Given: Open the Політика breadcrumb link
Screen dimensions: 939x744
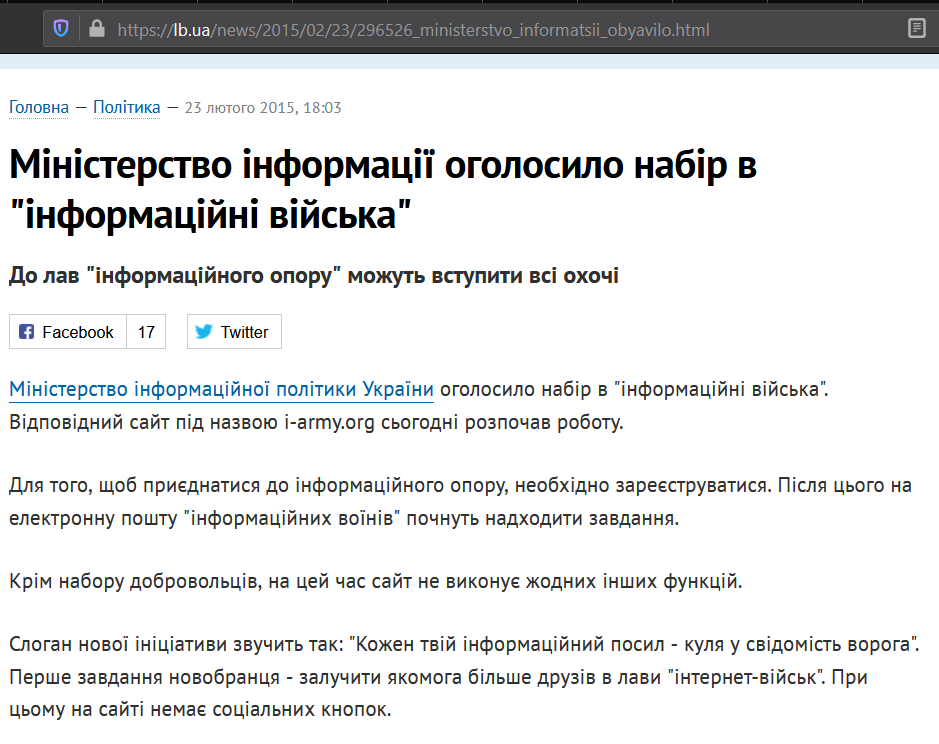Looking at the screenshot, I should point(126,107).
